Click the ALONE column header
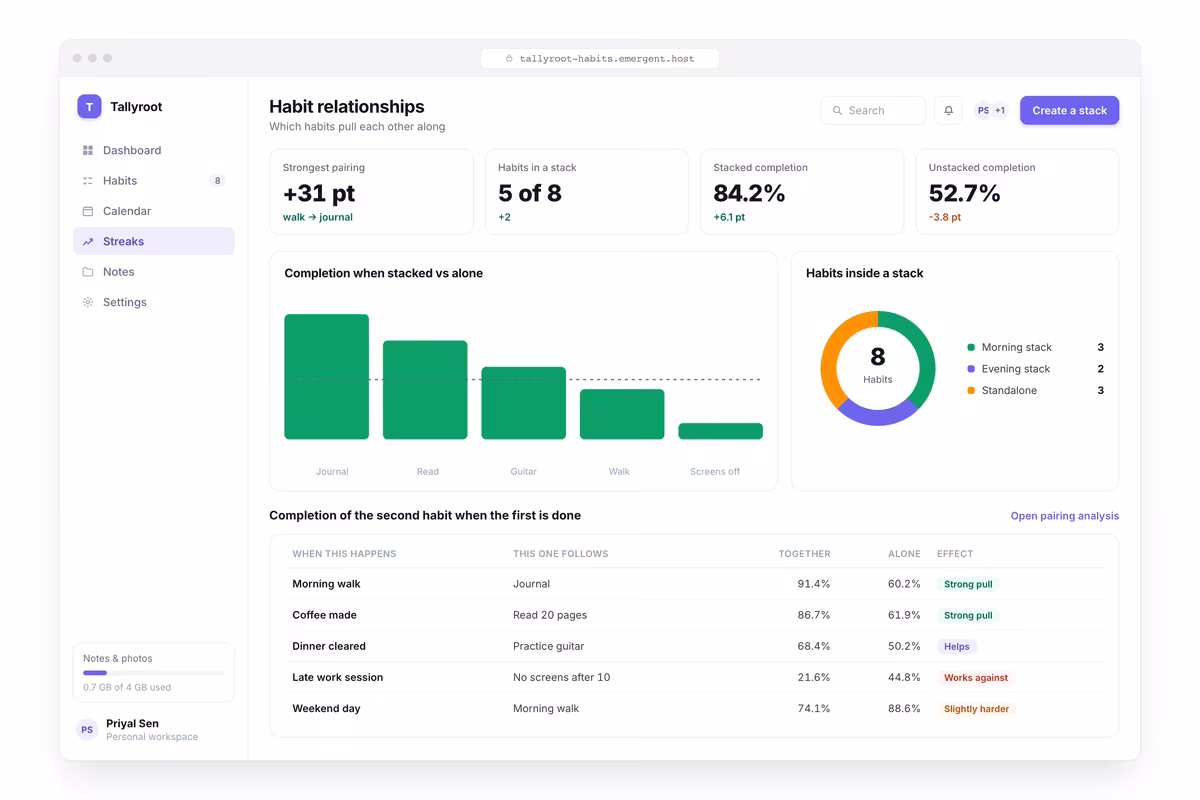Viewport: 1200px width, 800px height. tap(904, 553)
